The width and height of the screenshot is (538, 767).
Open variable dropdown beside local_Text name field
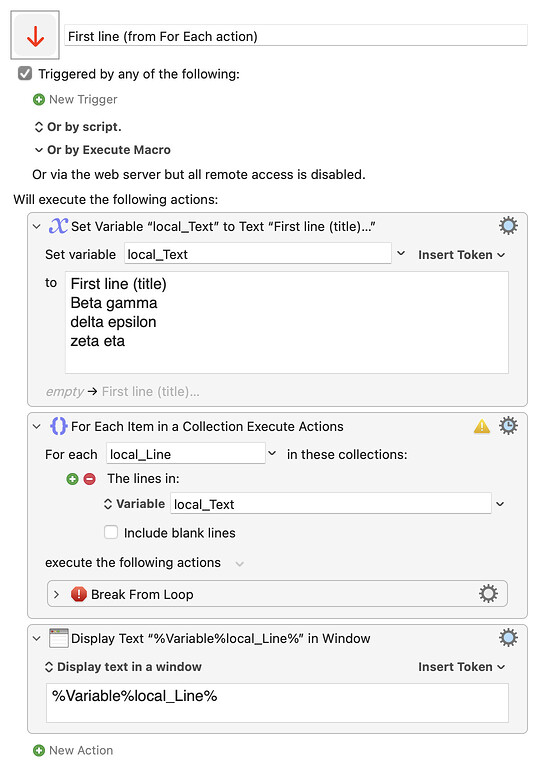(401, 253)
